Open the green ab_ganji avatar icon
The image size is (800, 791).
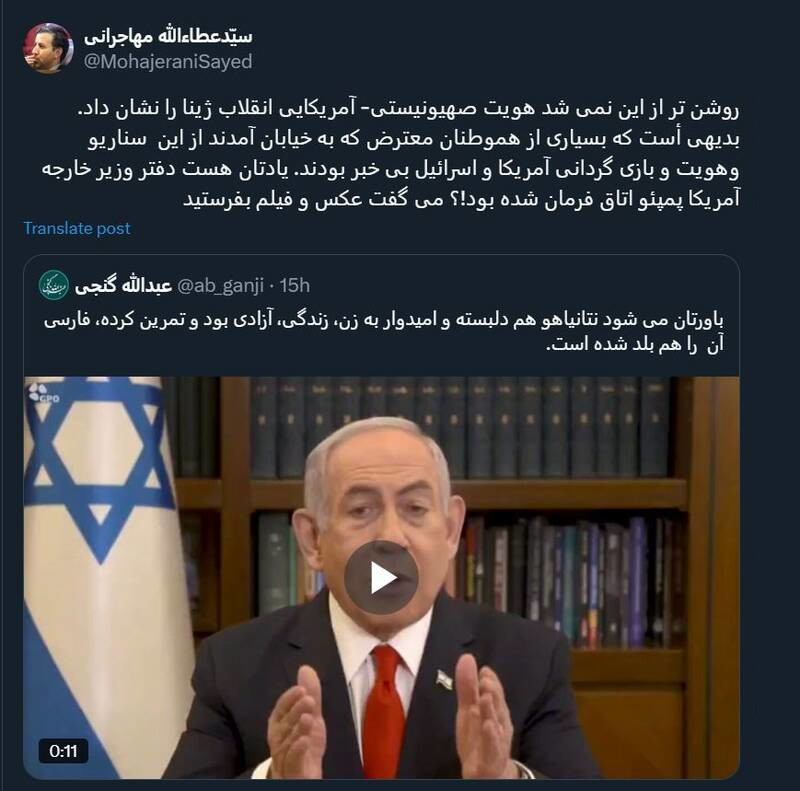[54, 285]
